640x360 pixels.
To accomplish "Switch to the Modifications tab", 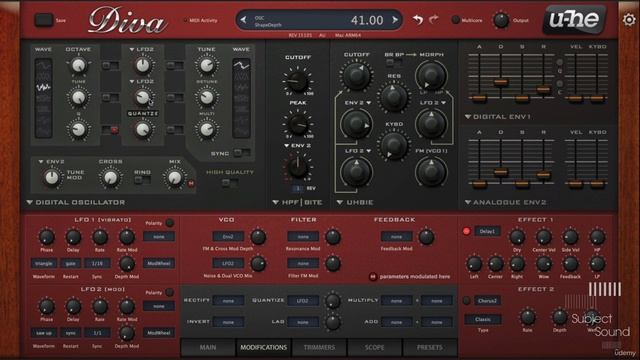I will pos(264,347).
